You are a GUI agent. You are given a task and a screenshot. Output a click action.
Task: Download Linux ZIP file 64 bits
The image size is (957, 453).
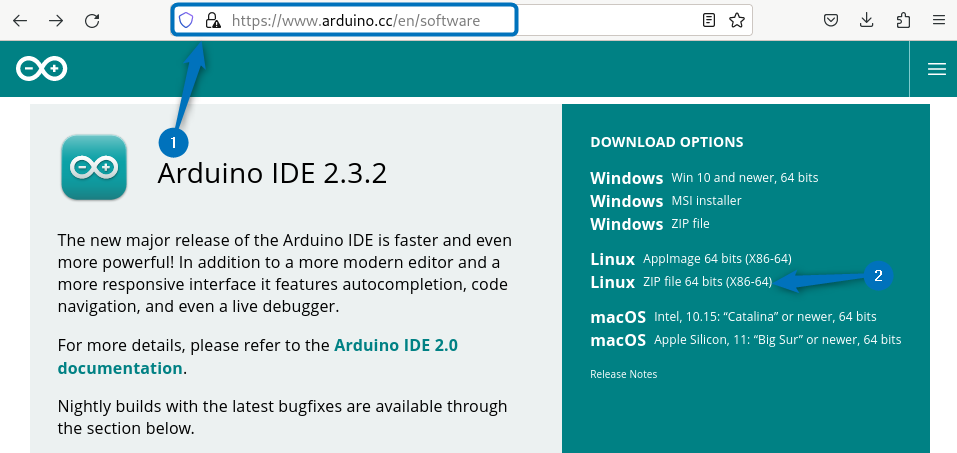coord(681,282)
